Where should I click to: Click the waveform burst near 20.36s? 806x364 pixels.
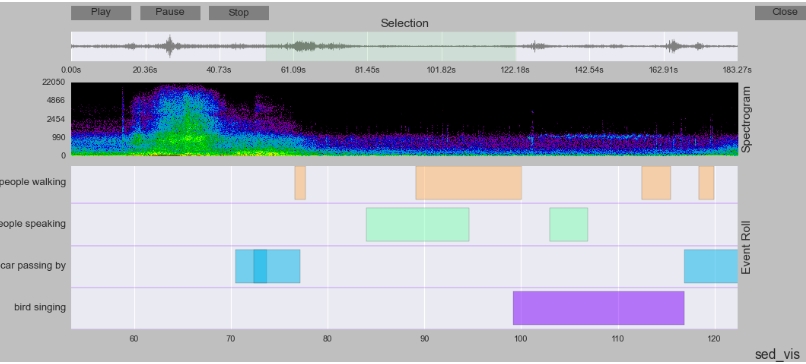pyautogui.click(x=170, y=46)
